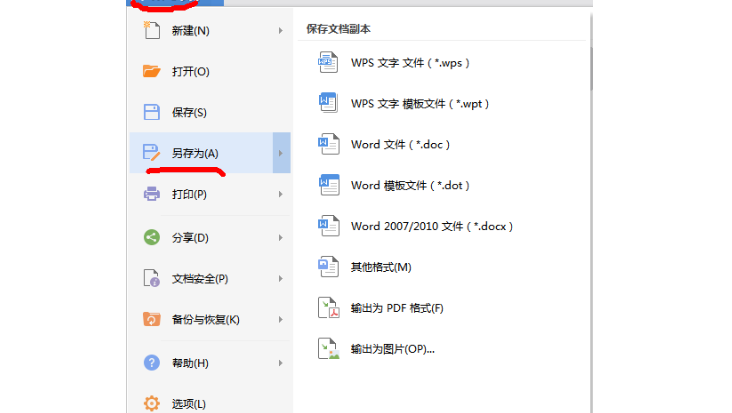Choose 打开(O) from the file menu
The image size is (732, 413).
click(210, 71)
